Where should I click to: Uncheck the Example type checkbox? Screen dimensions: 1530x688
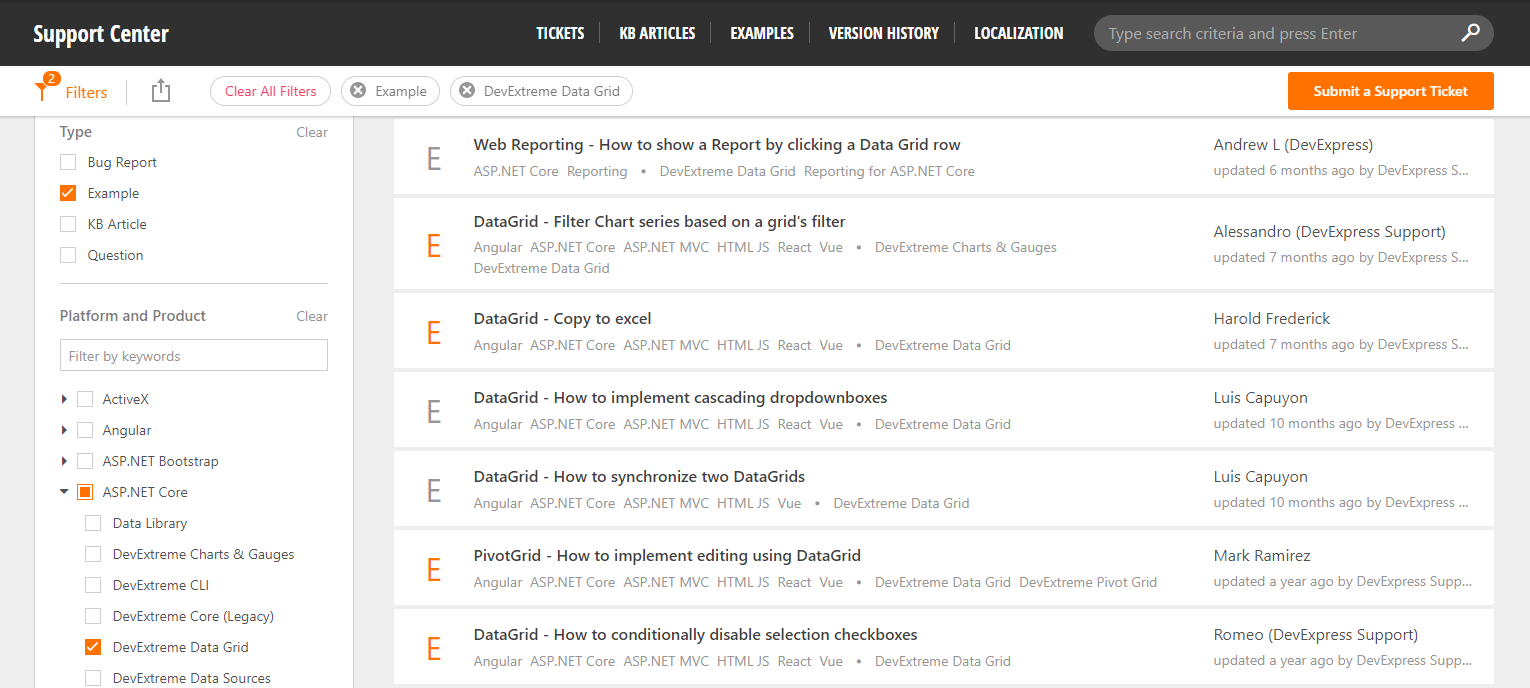coord(68,193)
